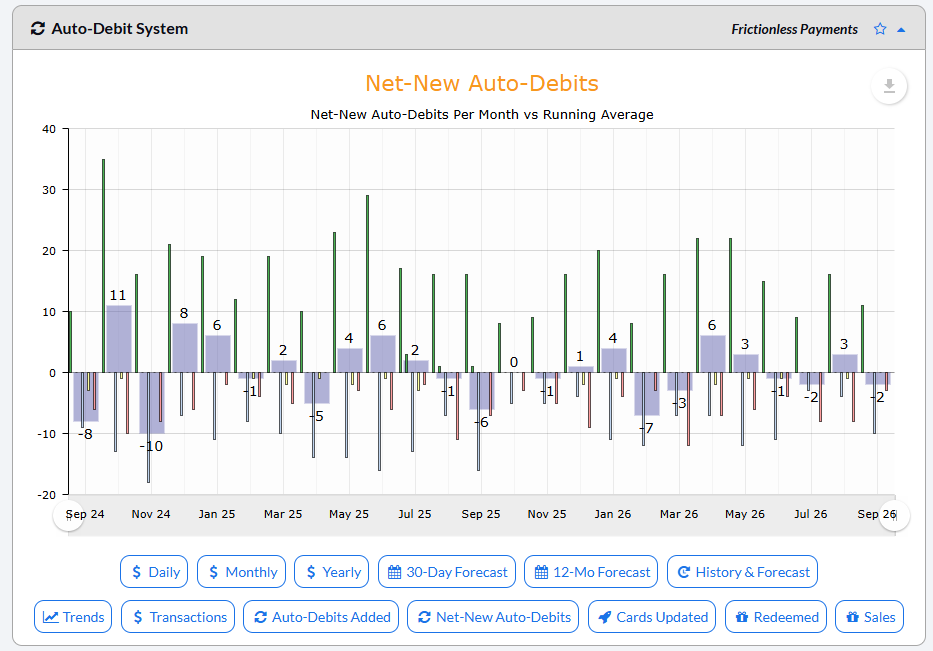933x651 pixels.
Task: Open the 30-Day Forecast chart
Action: point(447,572)
